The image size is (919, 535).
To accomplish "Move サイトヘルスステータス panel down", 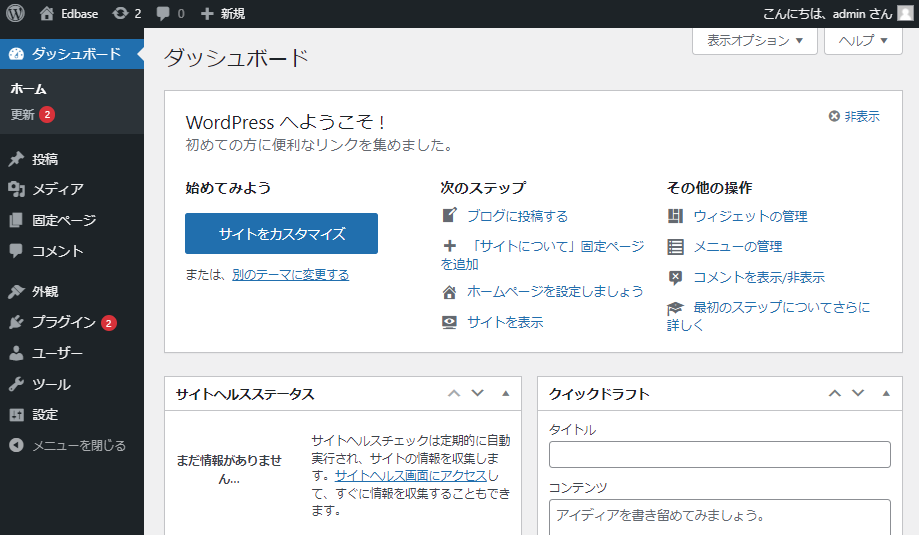I will (478, 393).
